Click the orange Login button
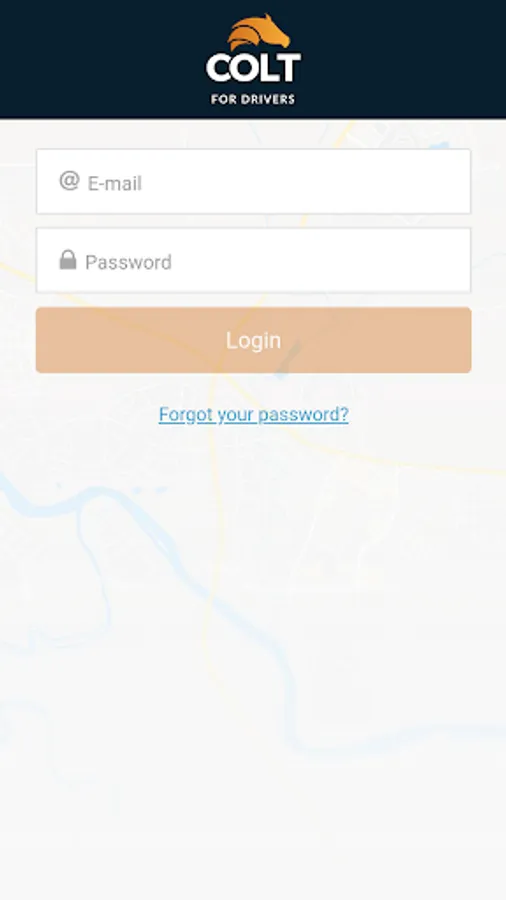This screenshot has width=506, height=900. click(254, 340)
